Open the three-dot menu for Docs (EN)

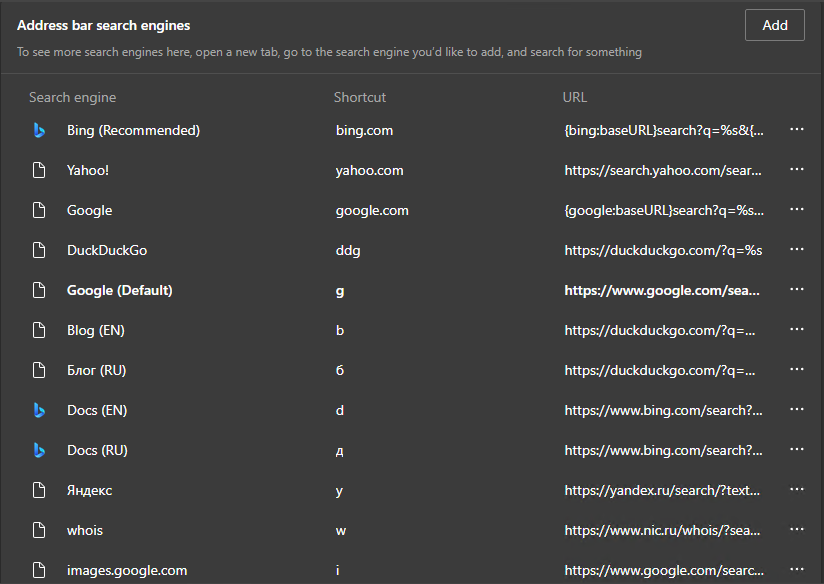coord(797,409)
